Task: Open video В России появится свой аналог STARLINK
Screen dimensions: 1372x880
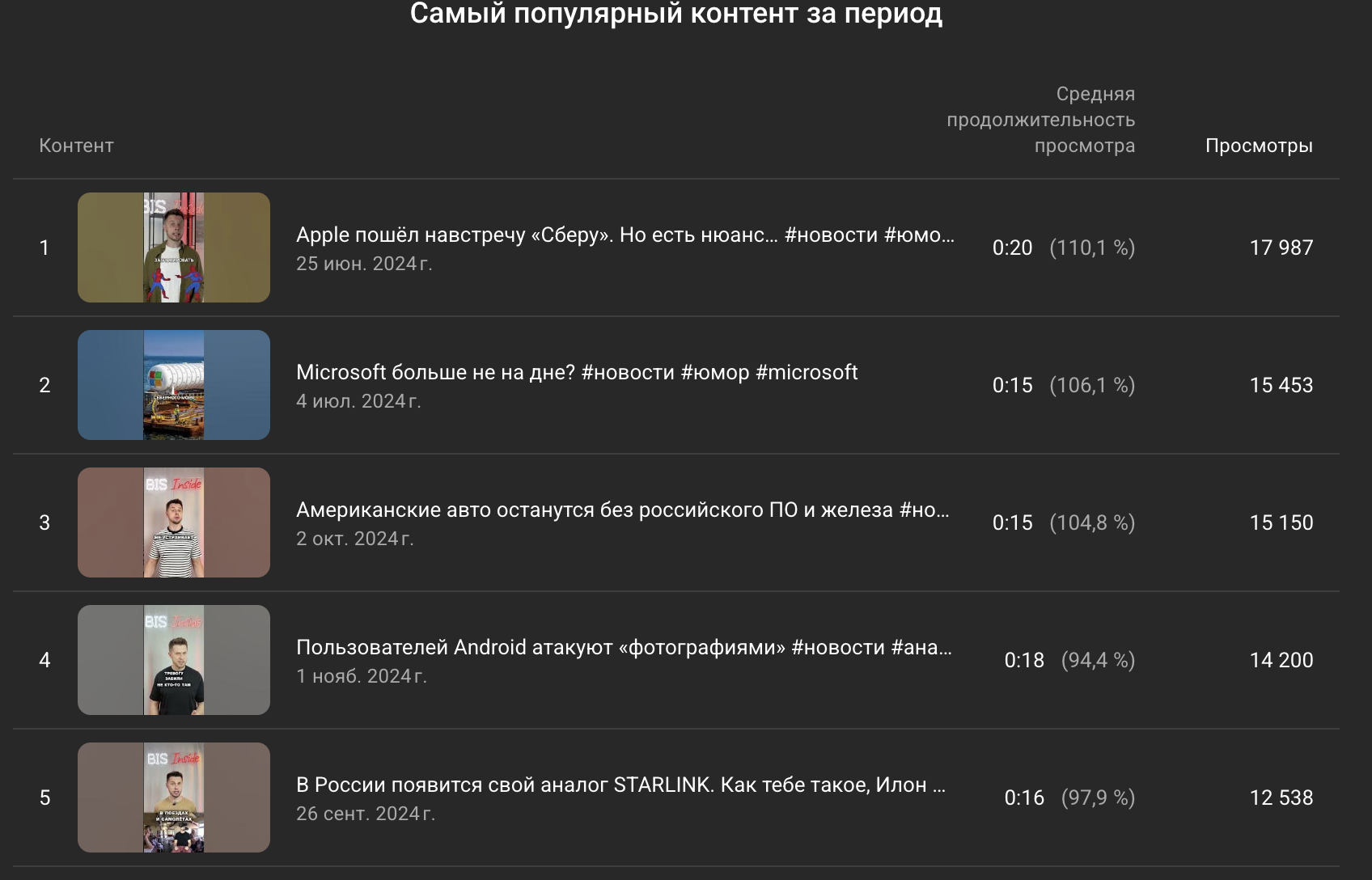Action: click(x=621, y=785)
